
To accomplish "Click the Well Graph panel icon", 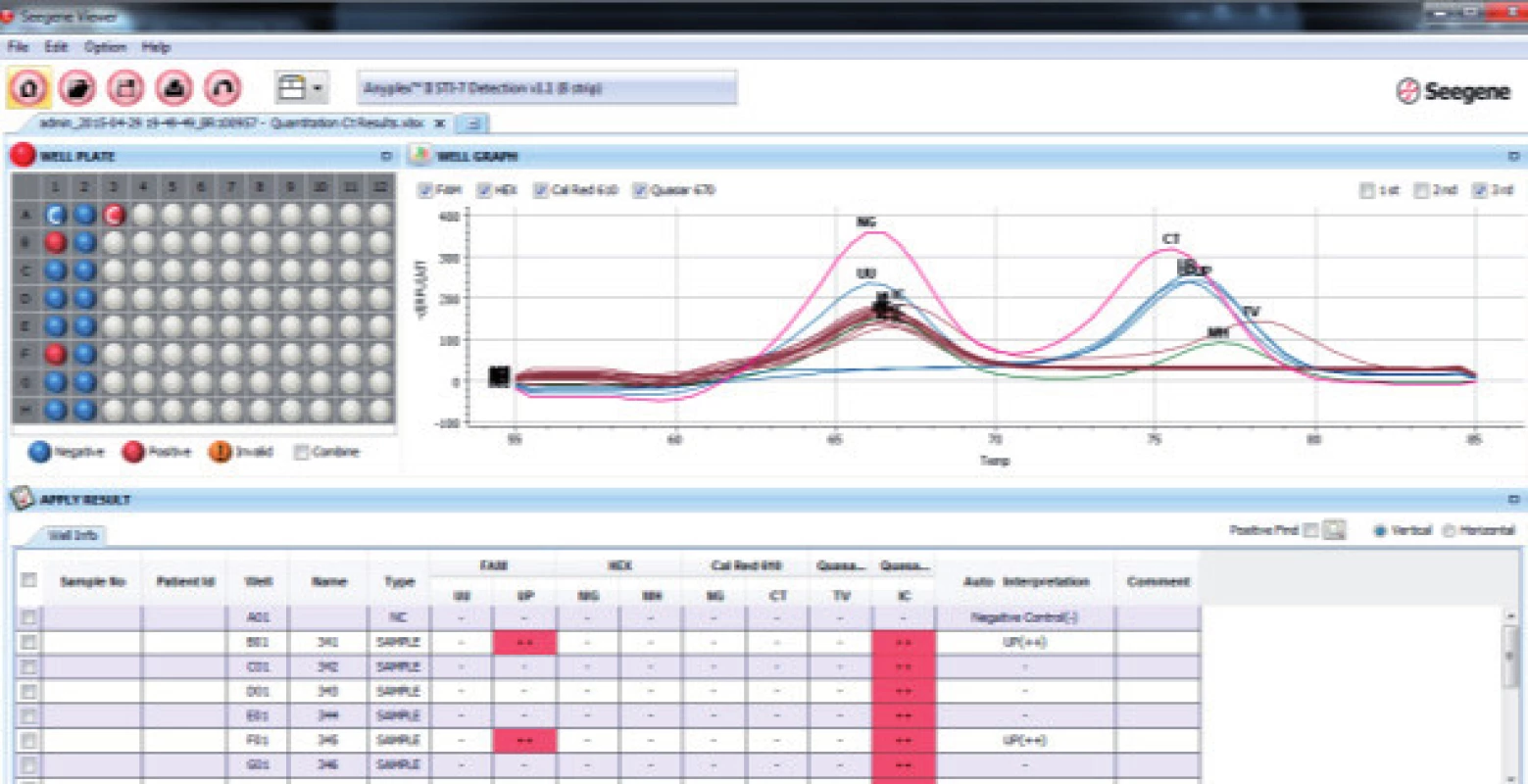I will click(x=420, y=156).
